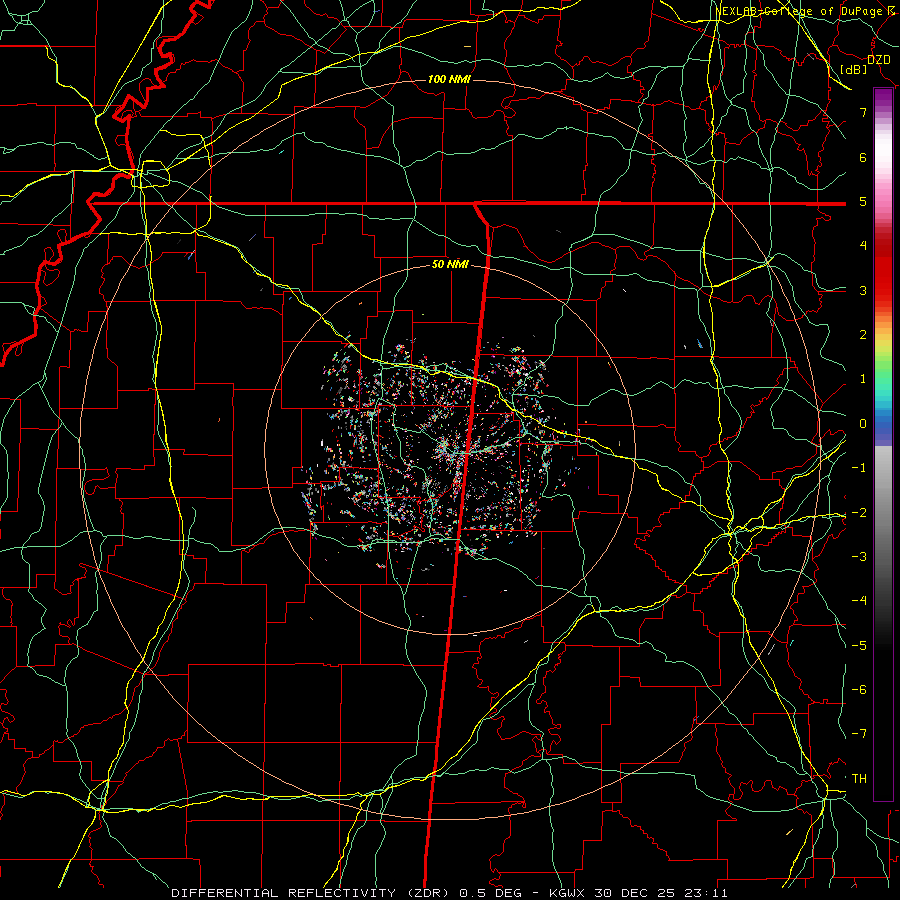Click the "4" value on color scale

click(x=863, y=246)
